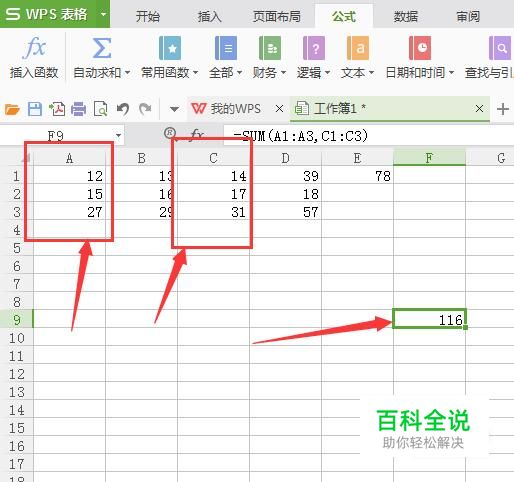Image resolution: width=514 pixels, height=482 pixels.
Task: Select column D header
Action: coord(285,158)
